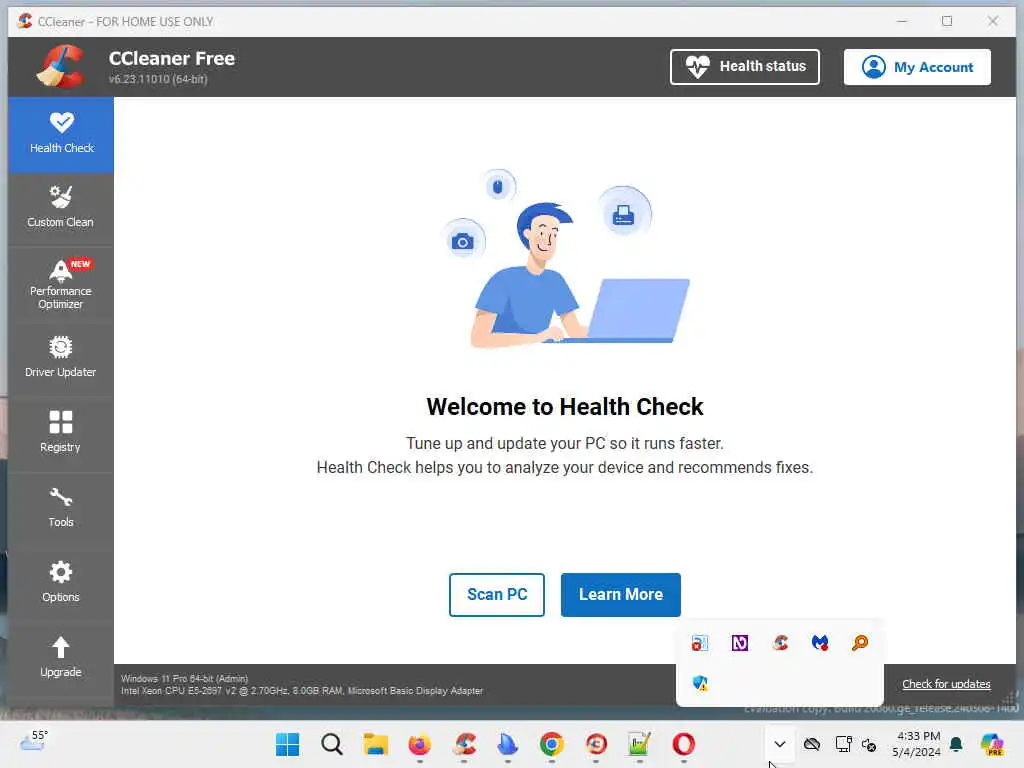This screenshot has width=1024, height=768.
Task: Click the orange magnifier tray icon
Action: pos(859,643)
